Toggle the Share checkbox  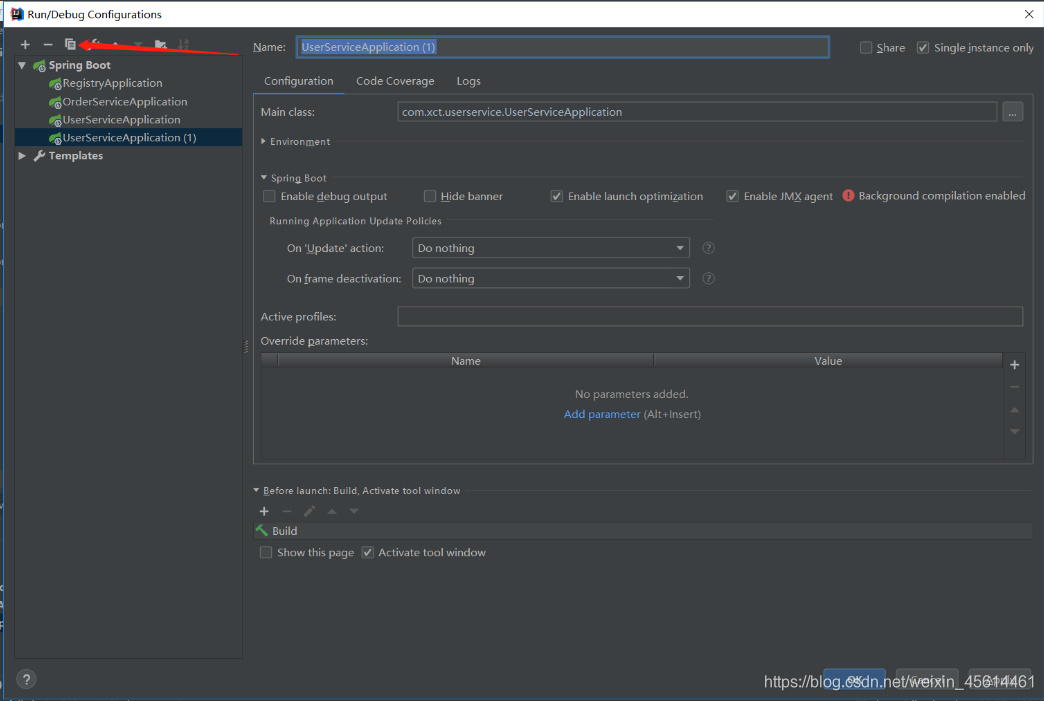point(866,48)
